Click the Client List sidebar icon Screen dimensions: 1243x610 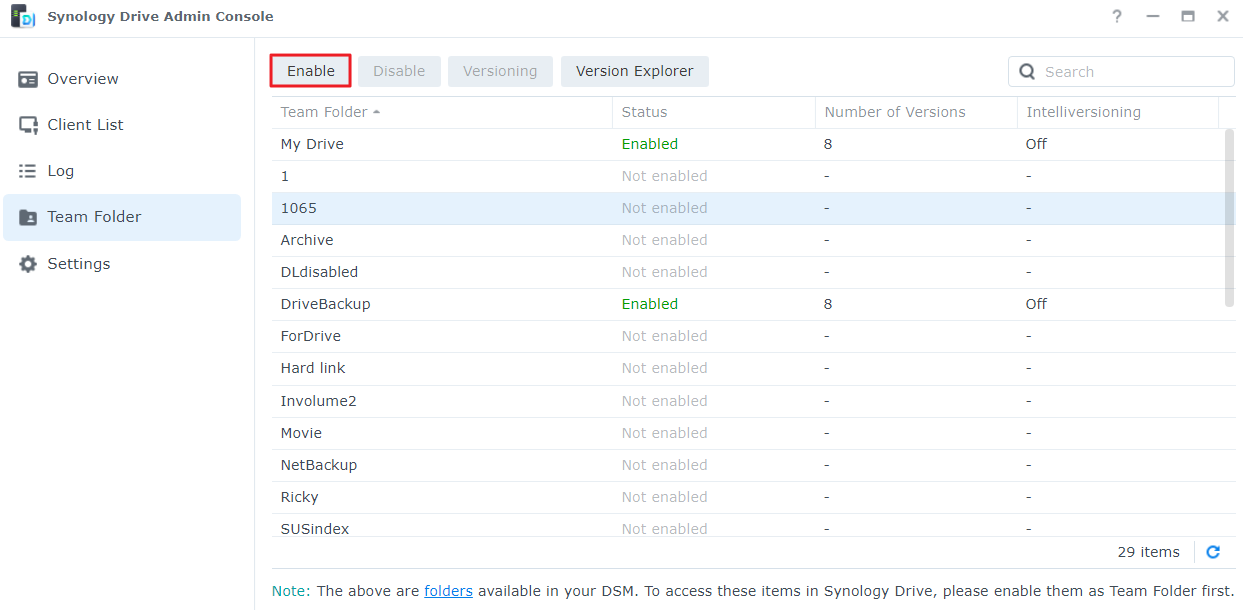(28, 125)
